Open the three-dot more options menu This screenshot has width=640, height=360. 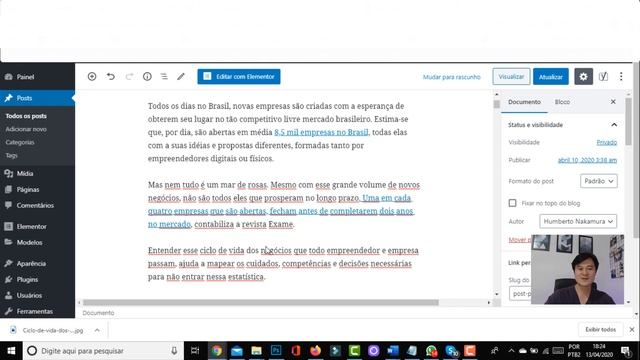[621, 76]
